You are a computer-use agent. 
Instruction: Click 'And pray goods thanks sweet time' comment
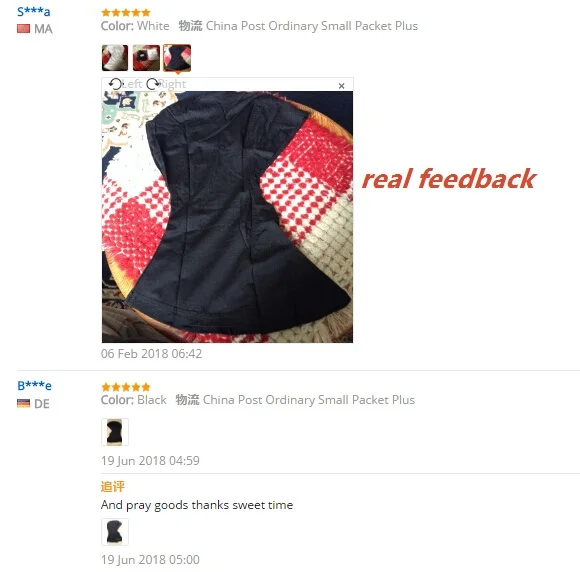[x=197, y=505]
